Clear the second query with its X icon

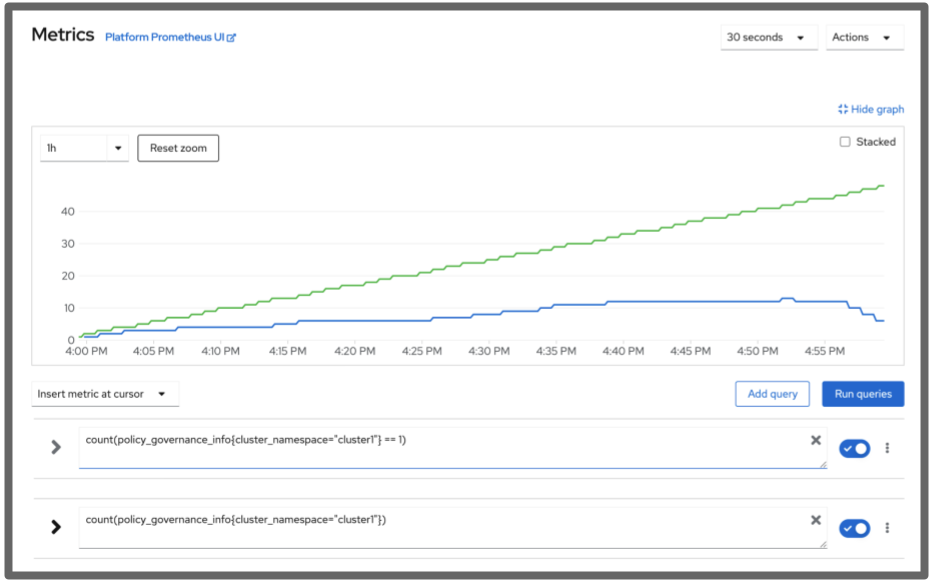tap(815, 520)
